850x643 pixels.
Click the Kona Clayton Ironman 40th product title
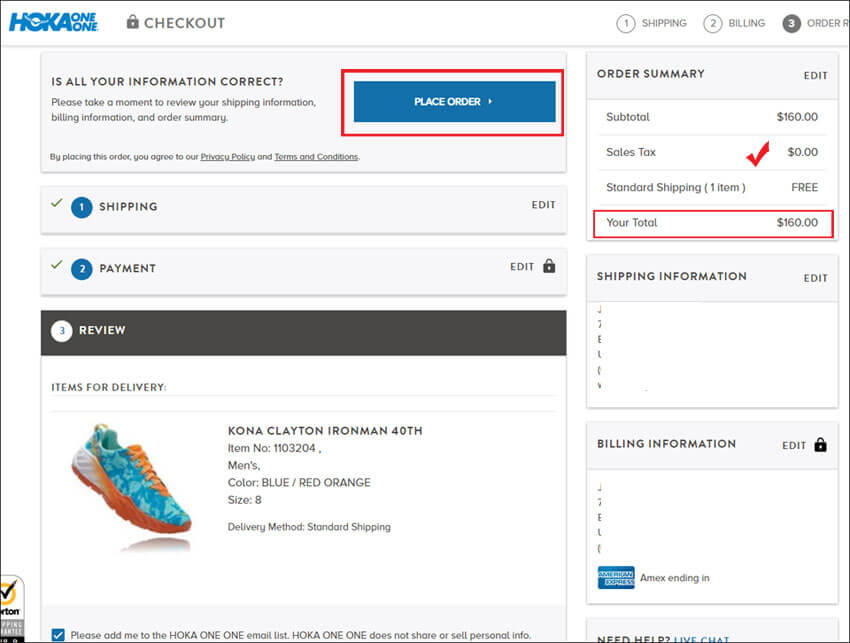(325, 431)
